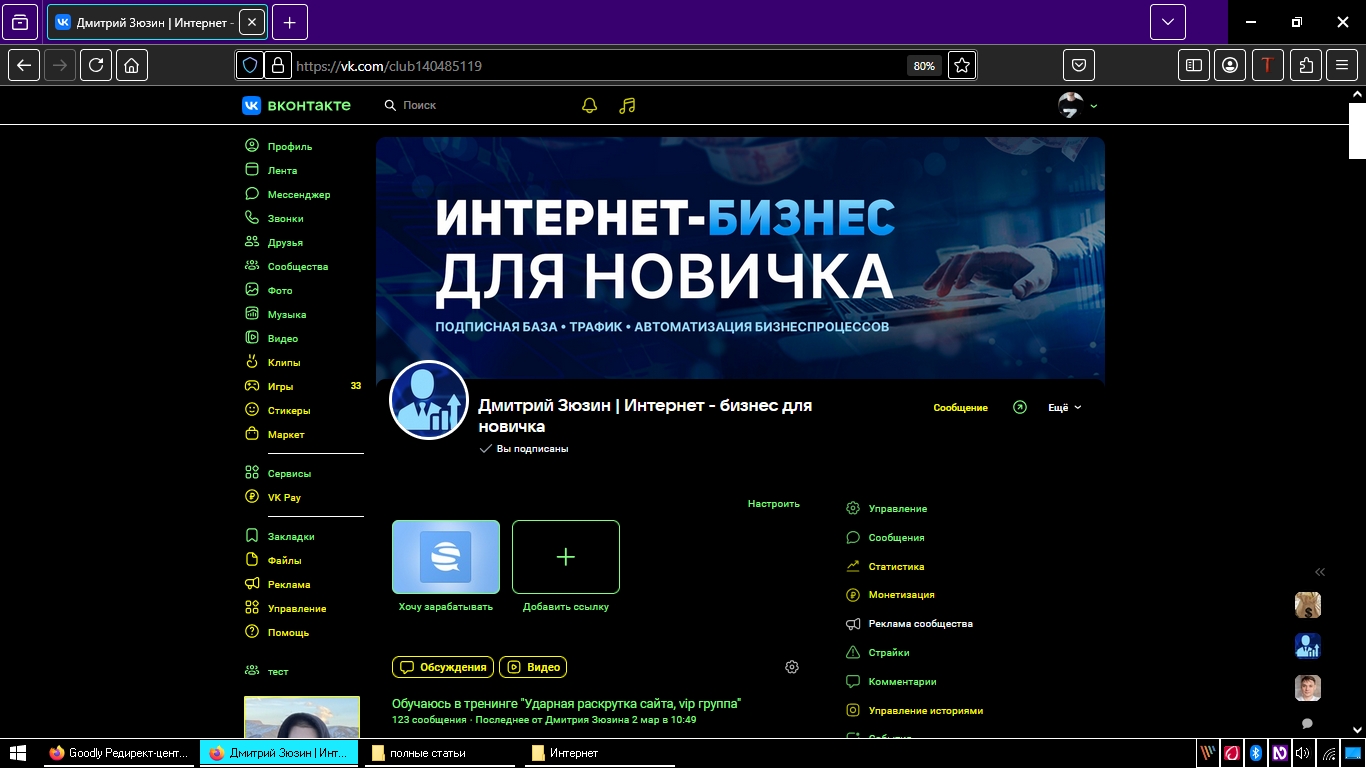Click the Сервисы icon in sidebar
The width and height of the screenshot is (1366, 768).
tap(252, 473)
